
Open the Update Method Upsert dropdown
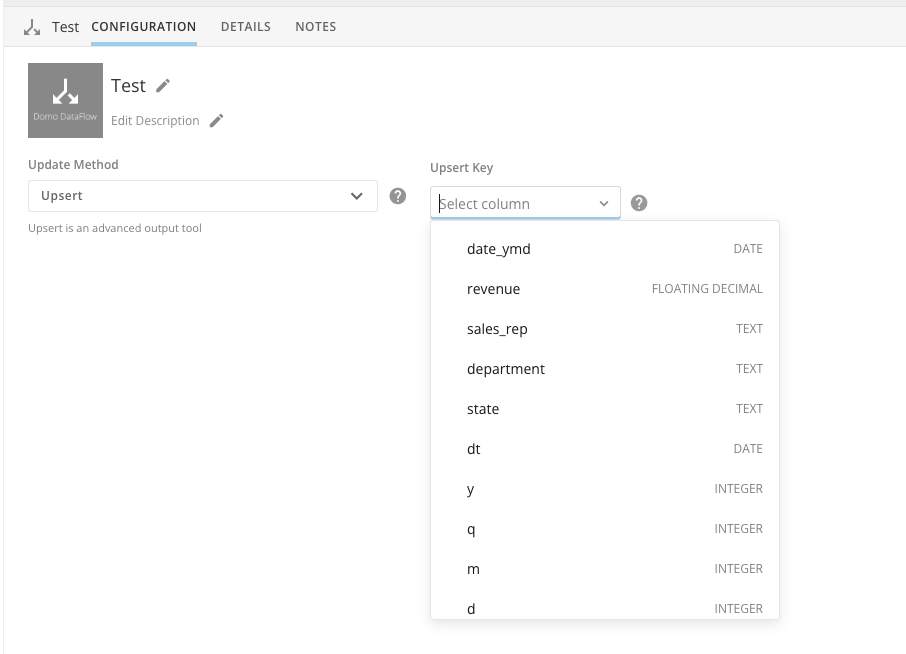(203, 196)
